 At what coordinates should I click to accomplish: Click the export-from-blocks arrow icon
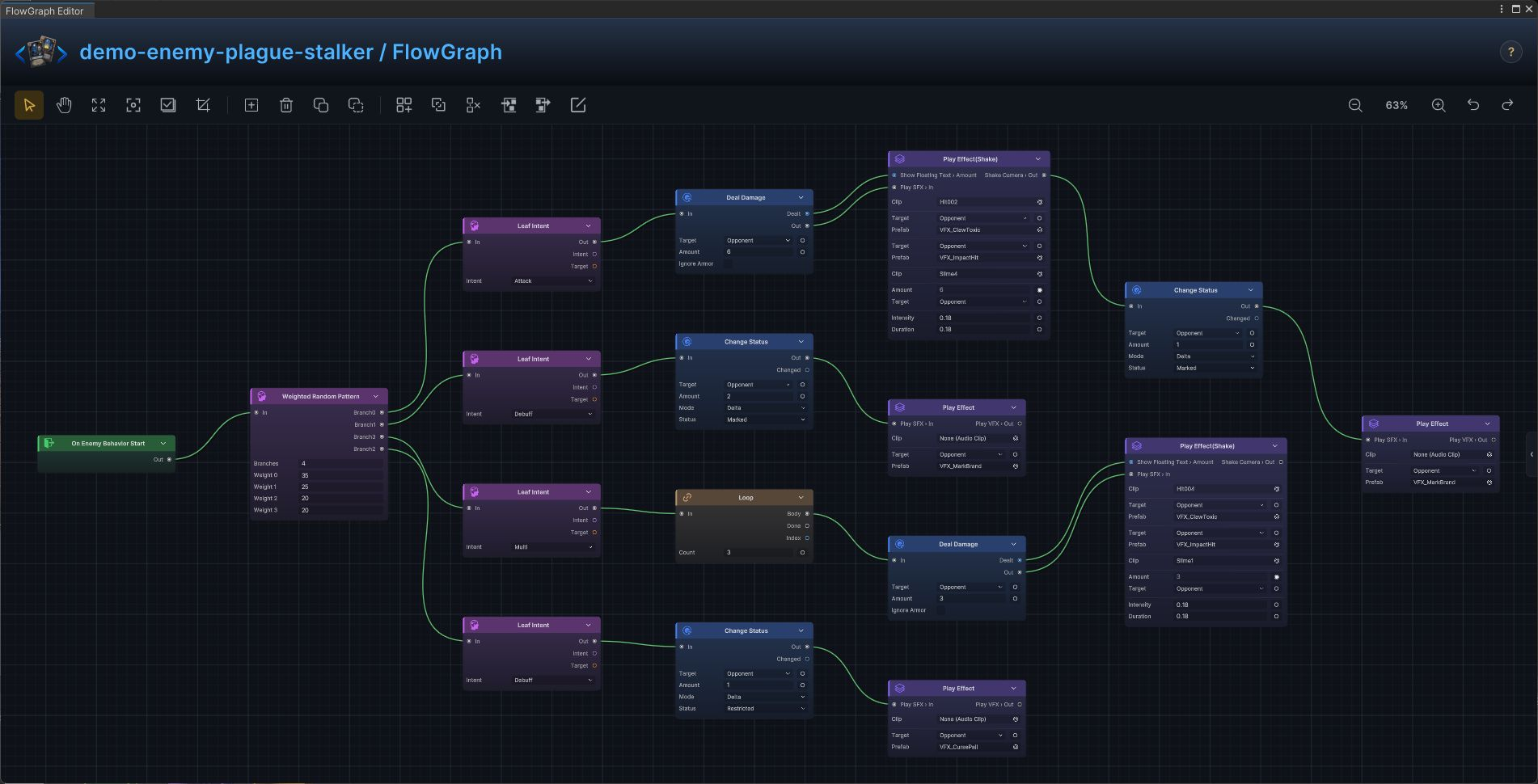[x=543, y=105]
